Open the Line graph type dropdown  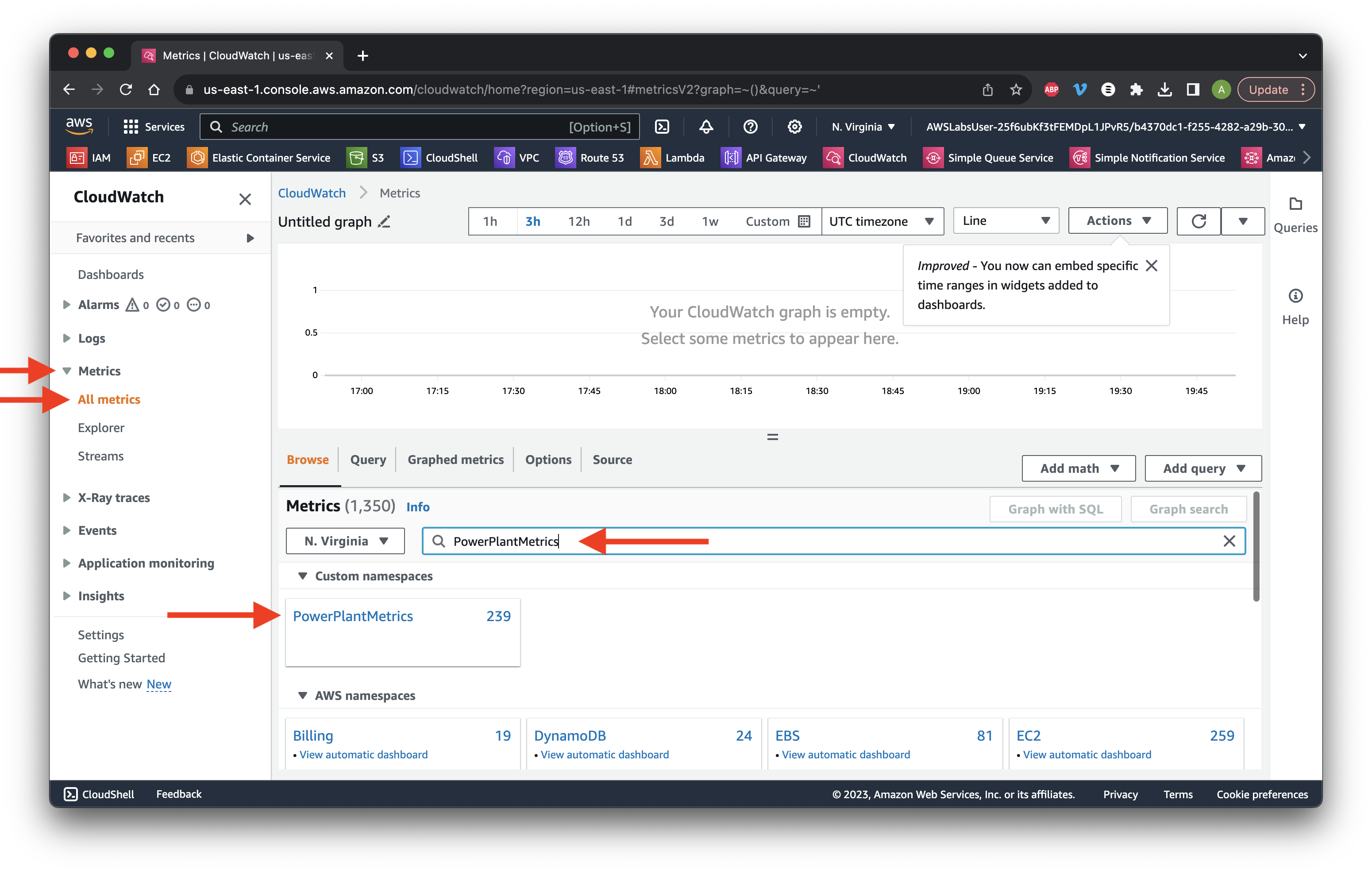[x=1006, y=220]
